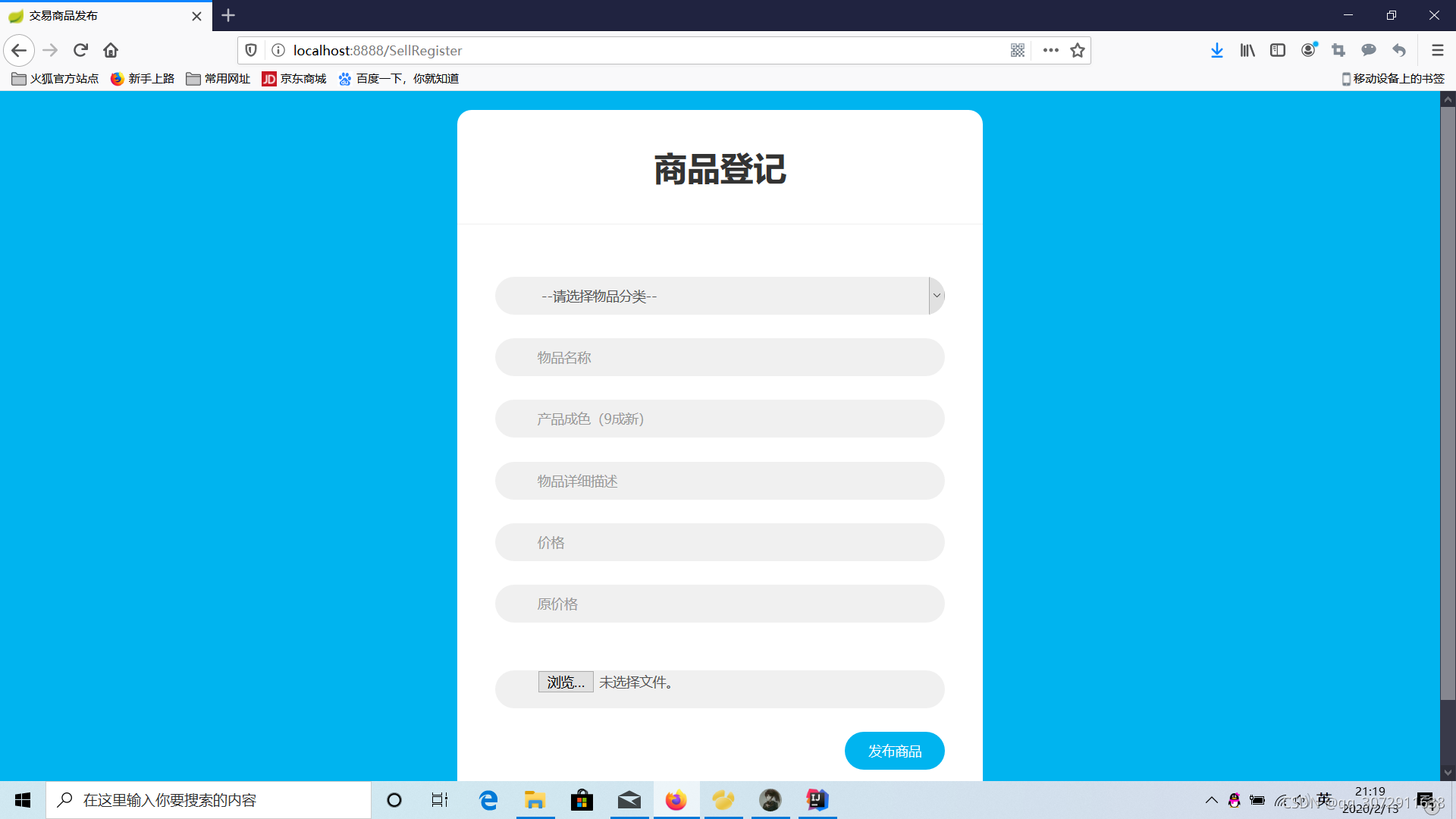Open Microsoft Store from taskbar

coord(582,800)
